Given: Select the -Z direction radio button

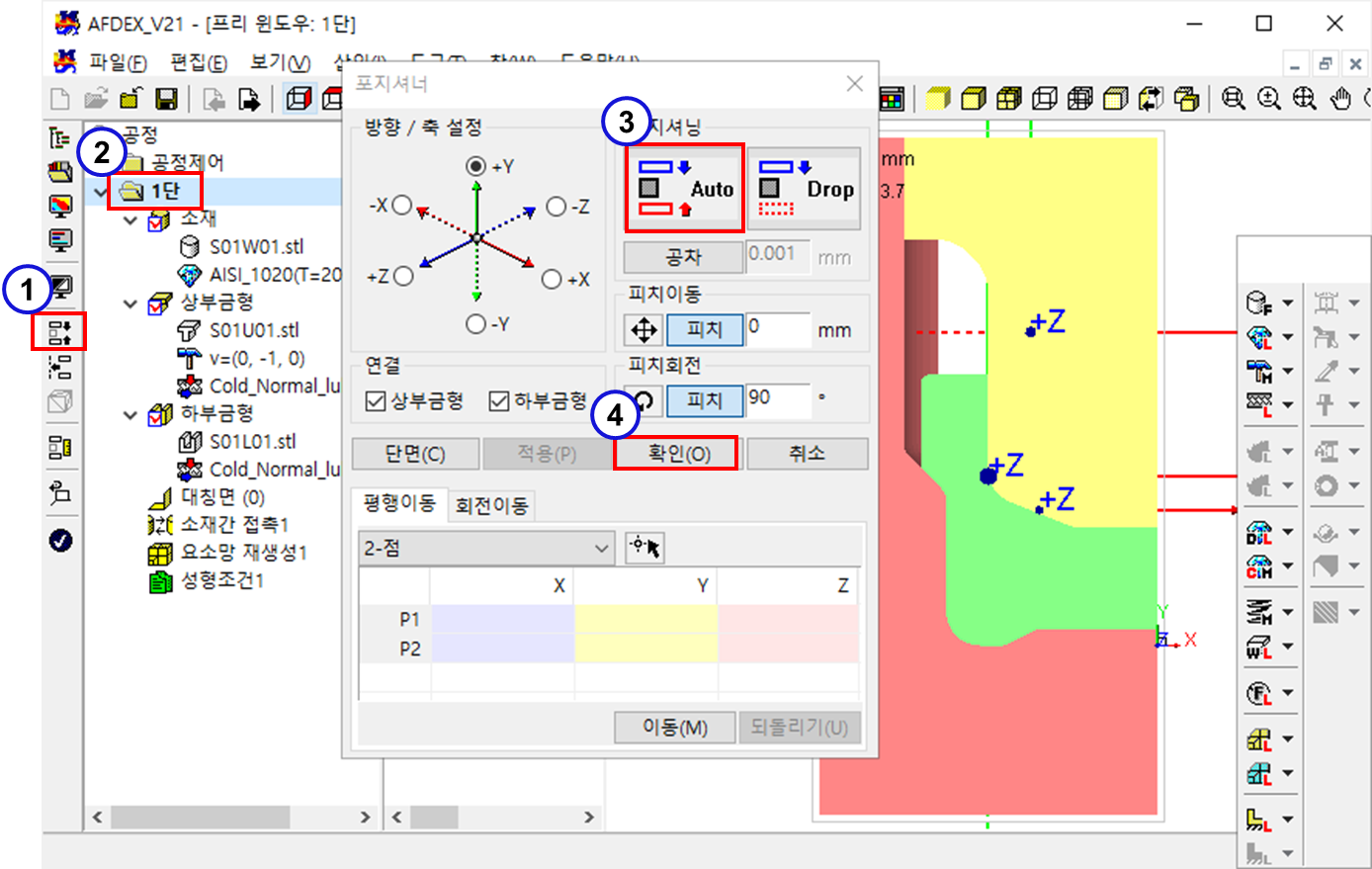Looking at the screenshot, I should click(557, 206).
